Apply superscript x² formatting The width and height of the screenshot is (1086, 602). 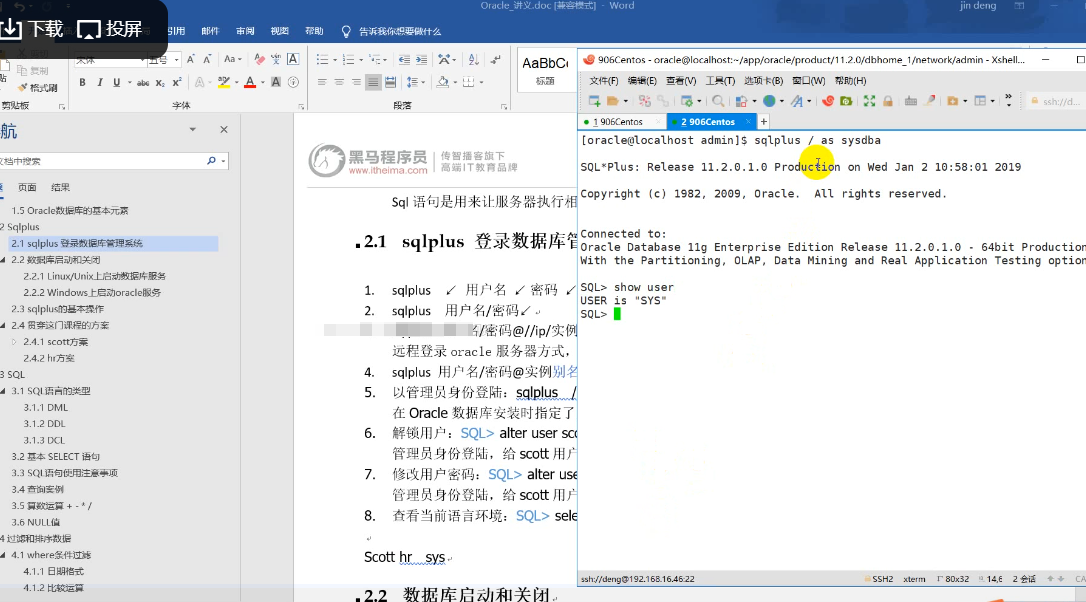(x=177, y=82)
